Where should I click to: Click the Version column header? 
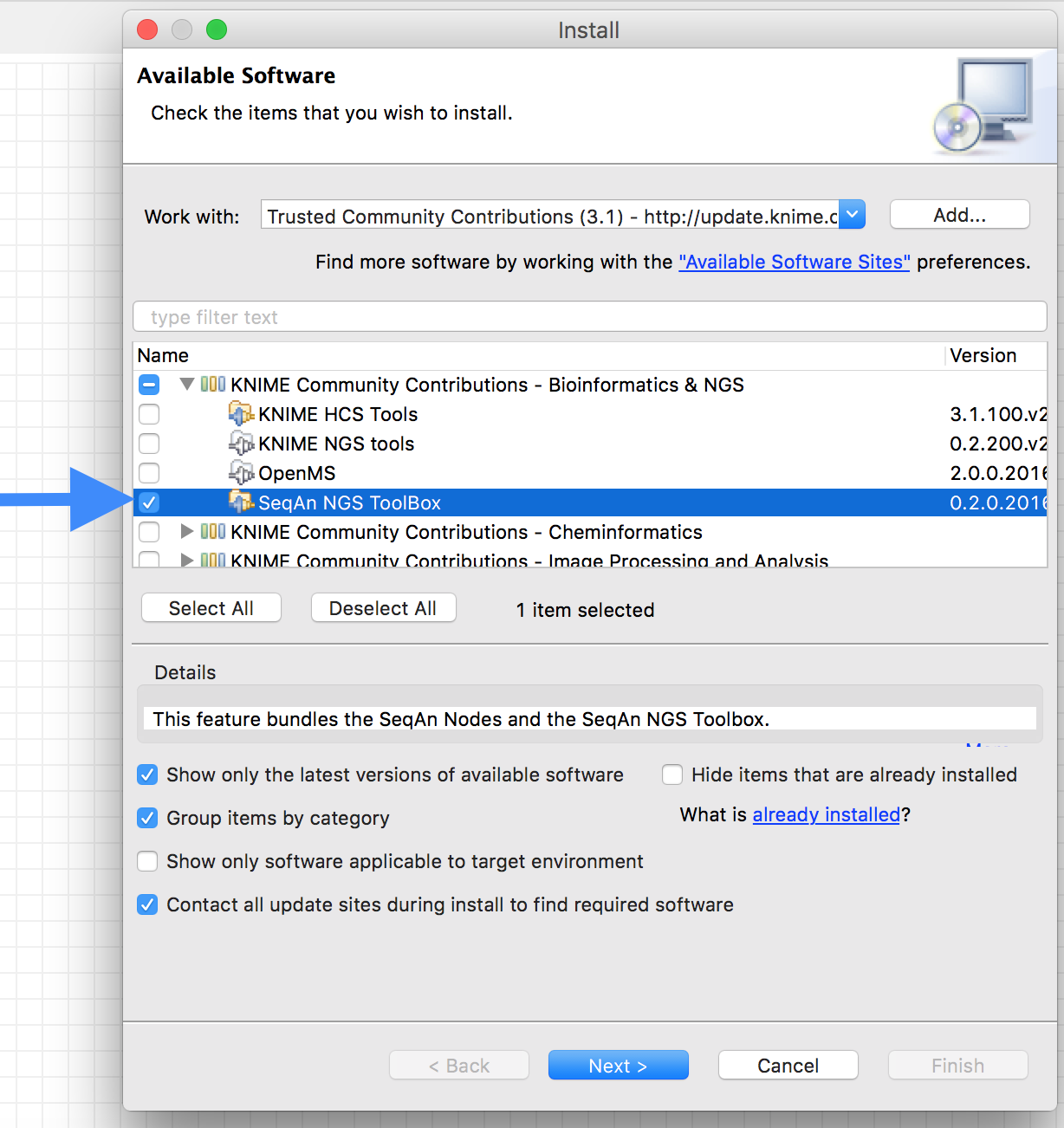point(983,355)
